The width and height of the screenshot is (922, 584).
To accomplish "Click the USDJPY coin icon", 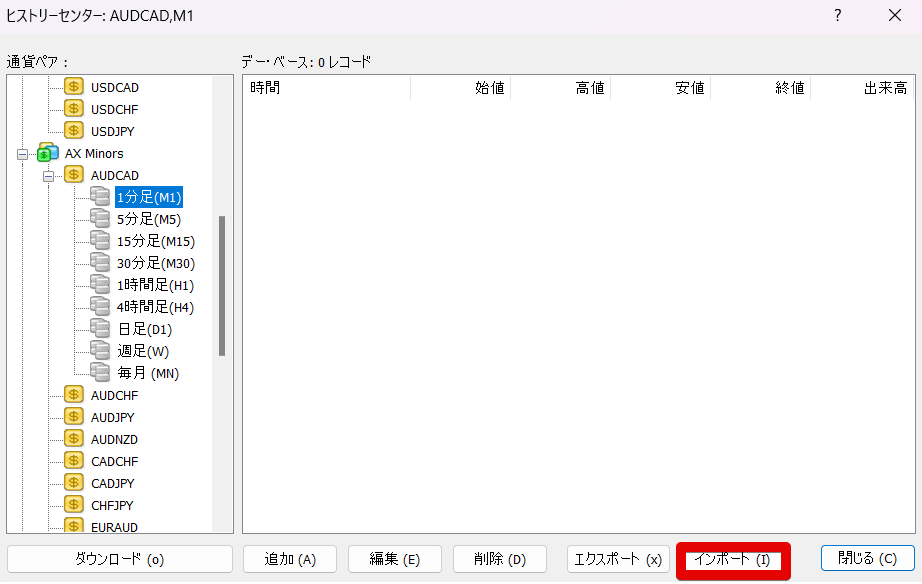I will coord(74,131).
